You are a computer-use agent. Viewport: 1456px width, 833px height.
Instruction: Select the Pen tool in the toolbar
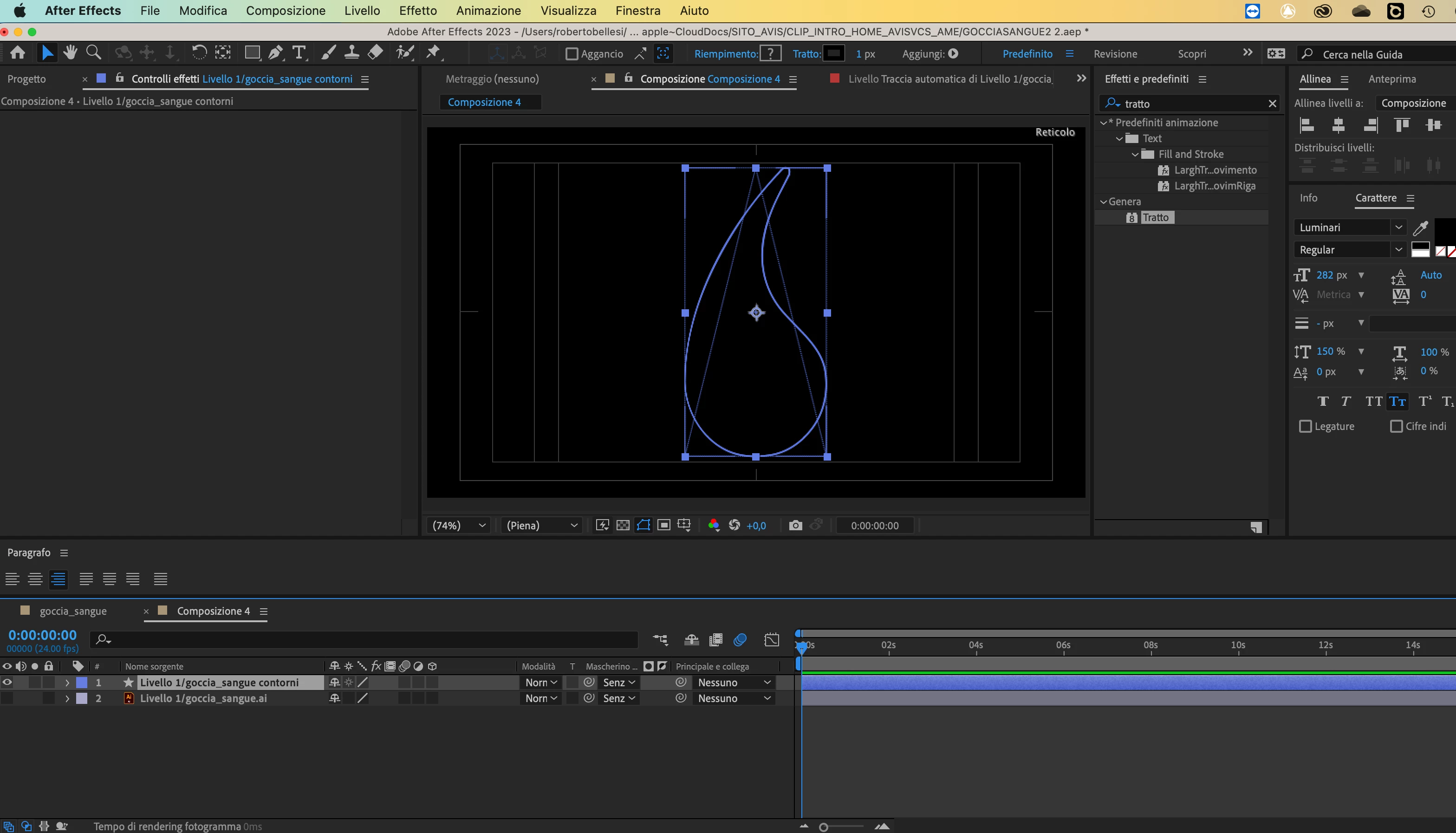coord(275,52)
